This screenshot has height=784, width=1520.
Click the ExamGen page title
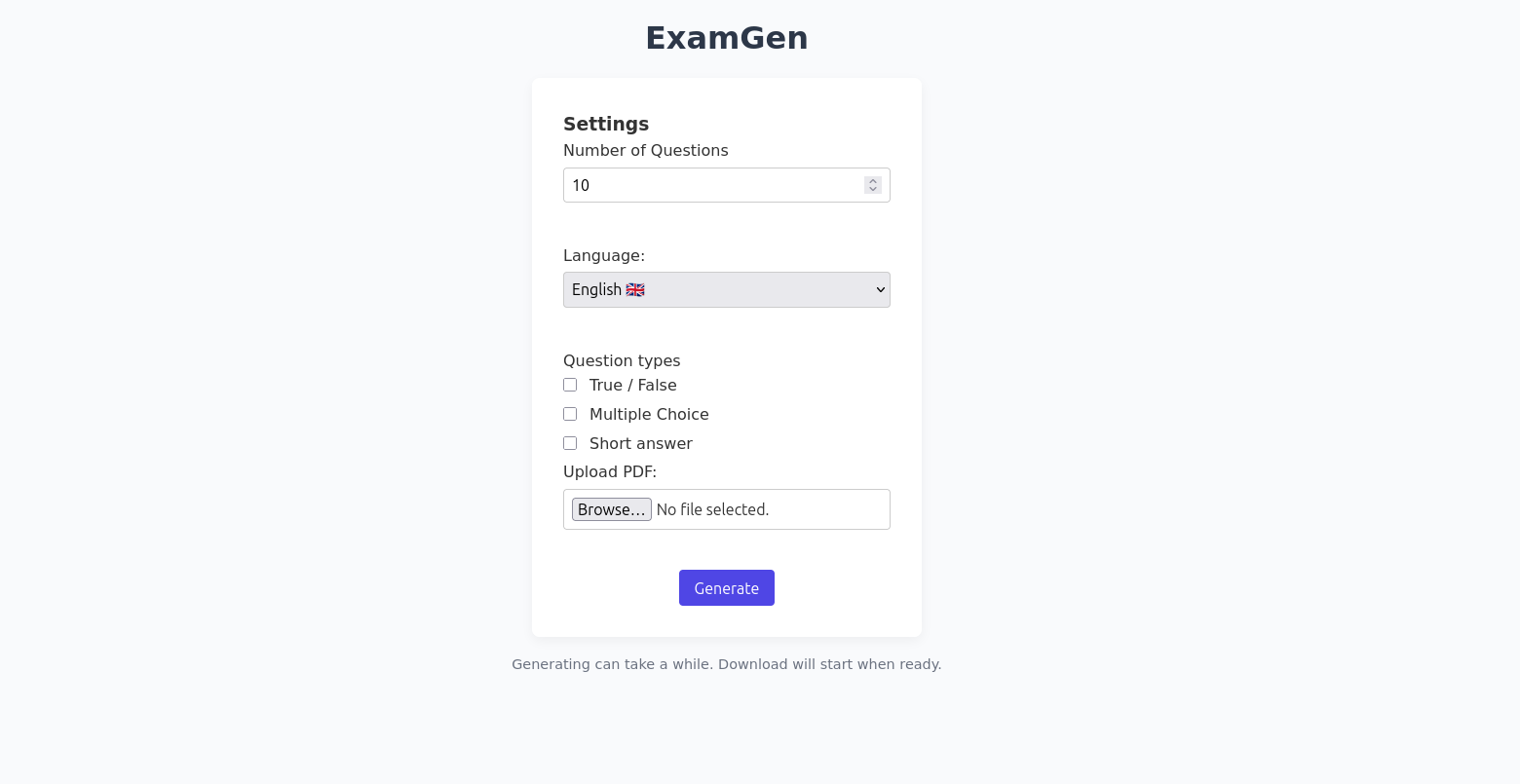[726, 38]
